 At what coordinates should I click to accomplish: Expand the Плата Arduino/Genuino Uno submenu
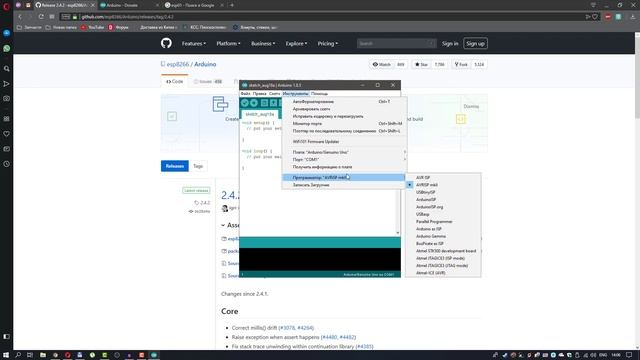[x=344, y=152]
